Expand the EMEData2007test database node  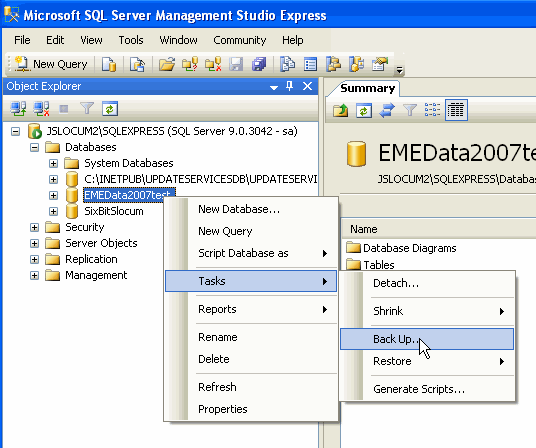(x=53, y=195)
